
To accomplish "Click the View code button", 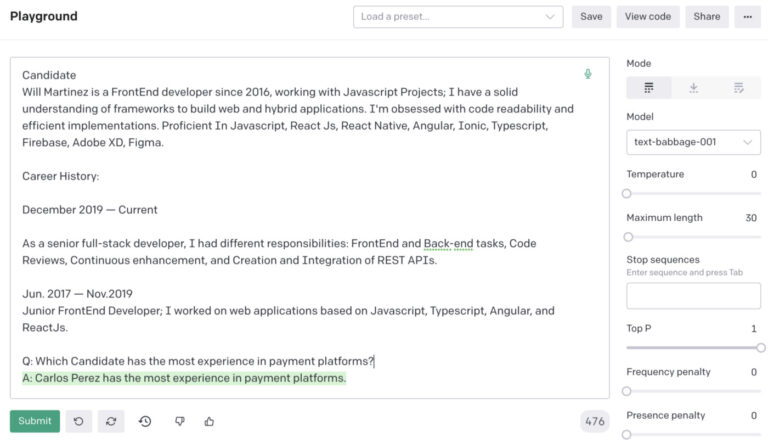I will pos(648,17).
